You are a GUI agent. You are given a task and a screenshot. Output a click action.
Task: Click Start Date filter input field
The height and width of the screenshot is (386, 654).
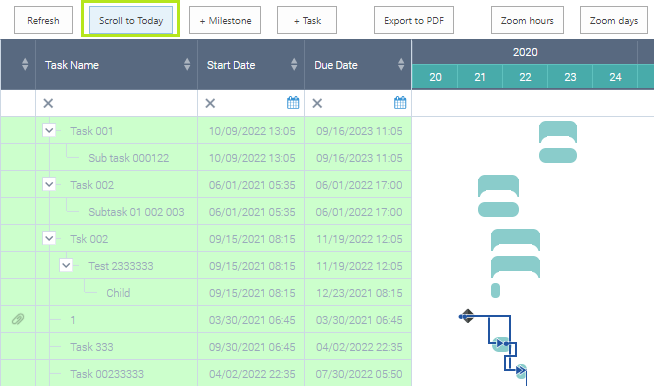tap(251, 103)
